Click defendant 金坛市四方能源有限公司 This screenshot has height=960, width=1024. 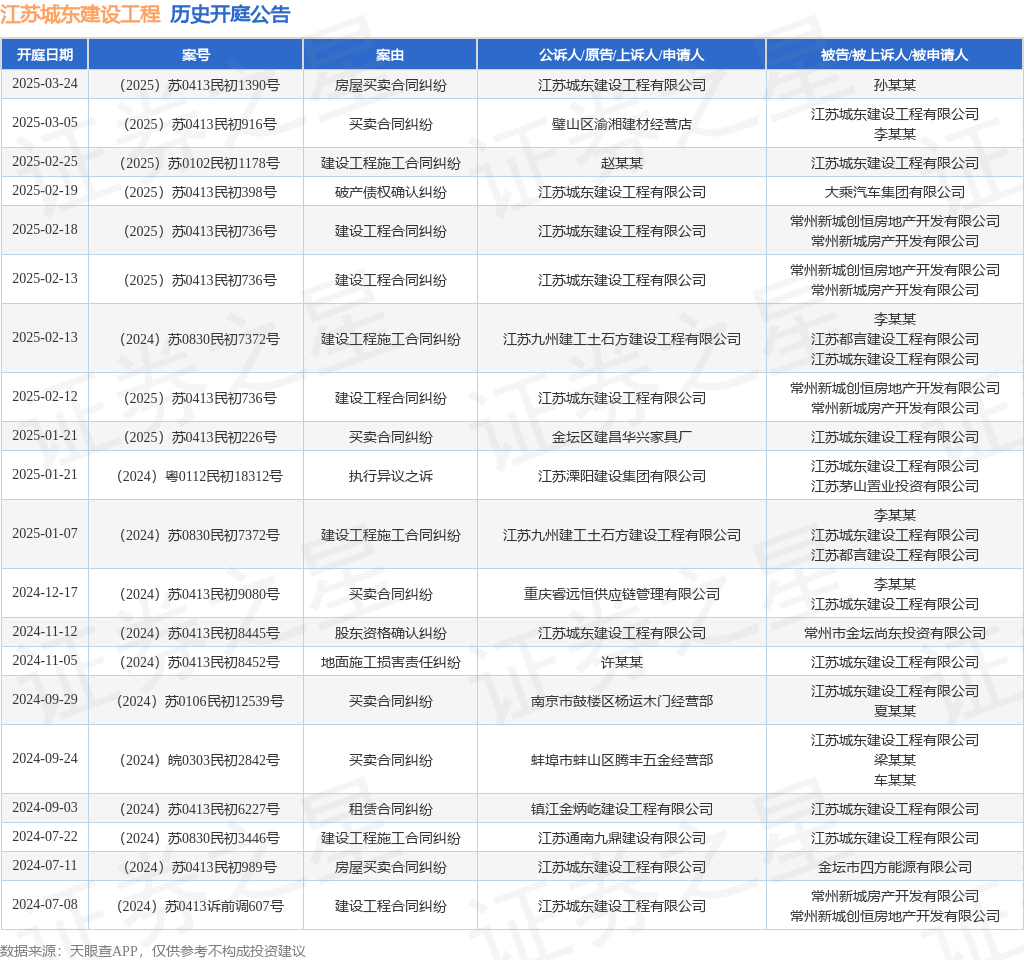(x=894, y=868)
